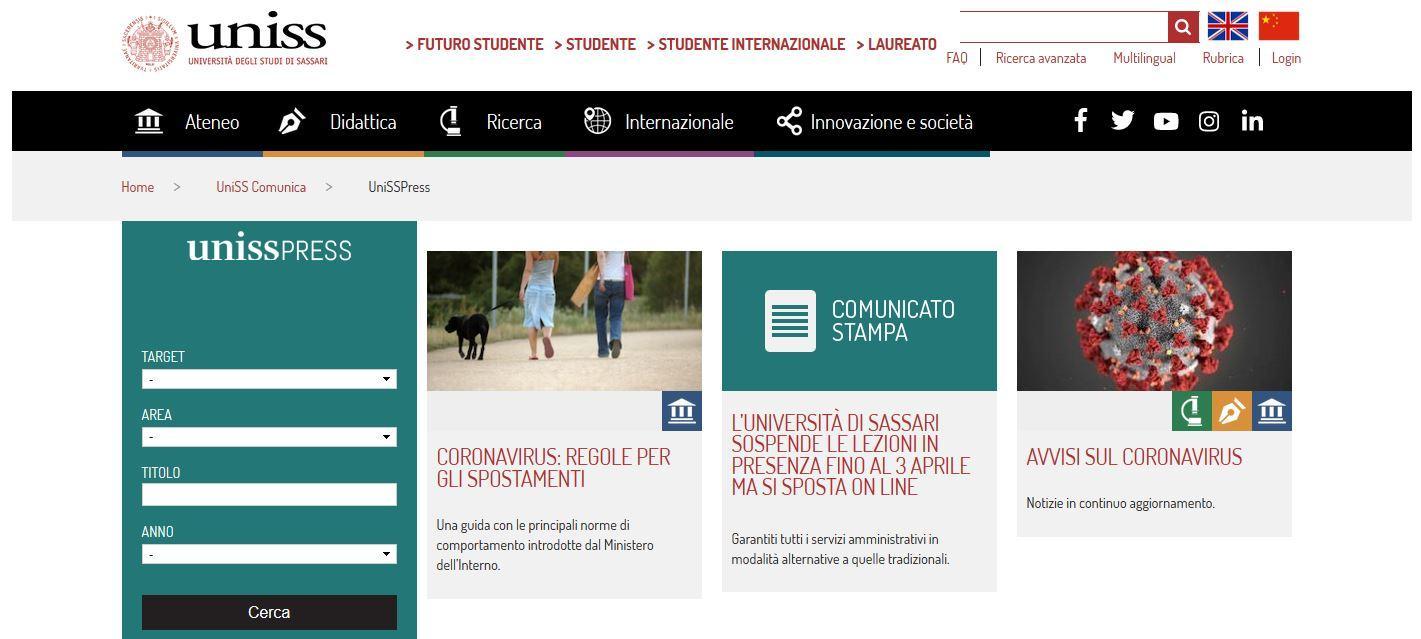The image size is (1421, 639).
Task: Click the search magnifier icon
Action: click(x=1182, y=27)
